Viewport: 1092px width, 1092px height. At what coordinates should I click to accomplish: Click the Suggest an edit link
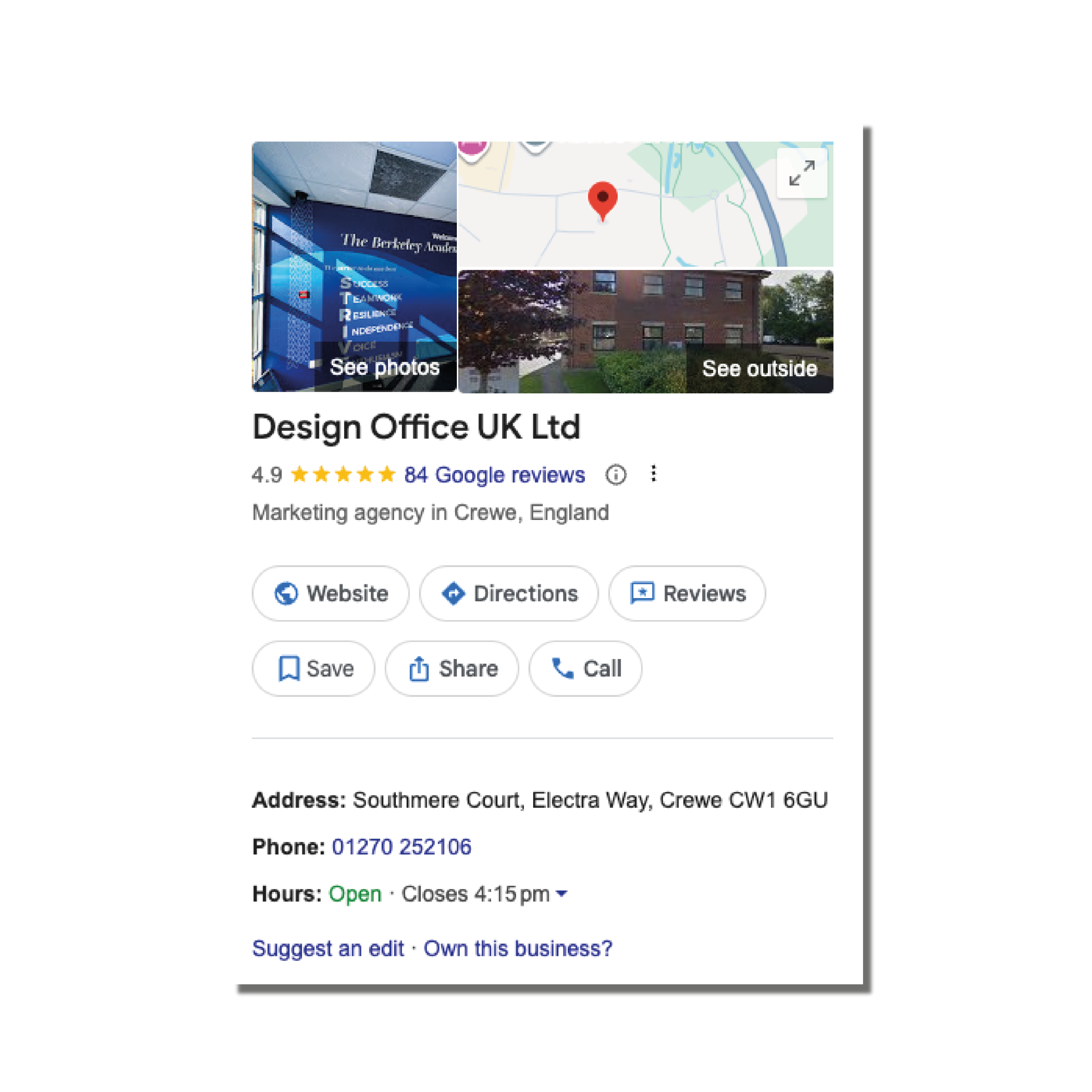tap(328, 948)
